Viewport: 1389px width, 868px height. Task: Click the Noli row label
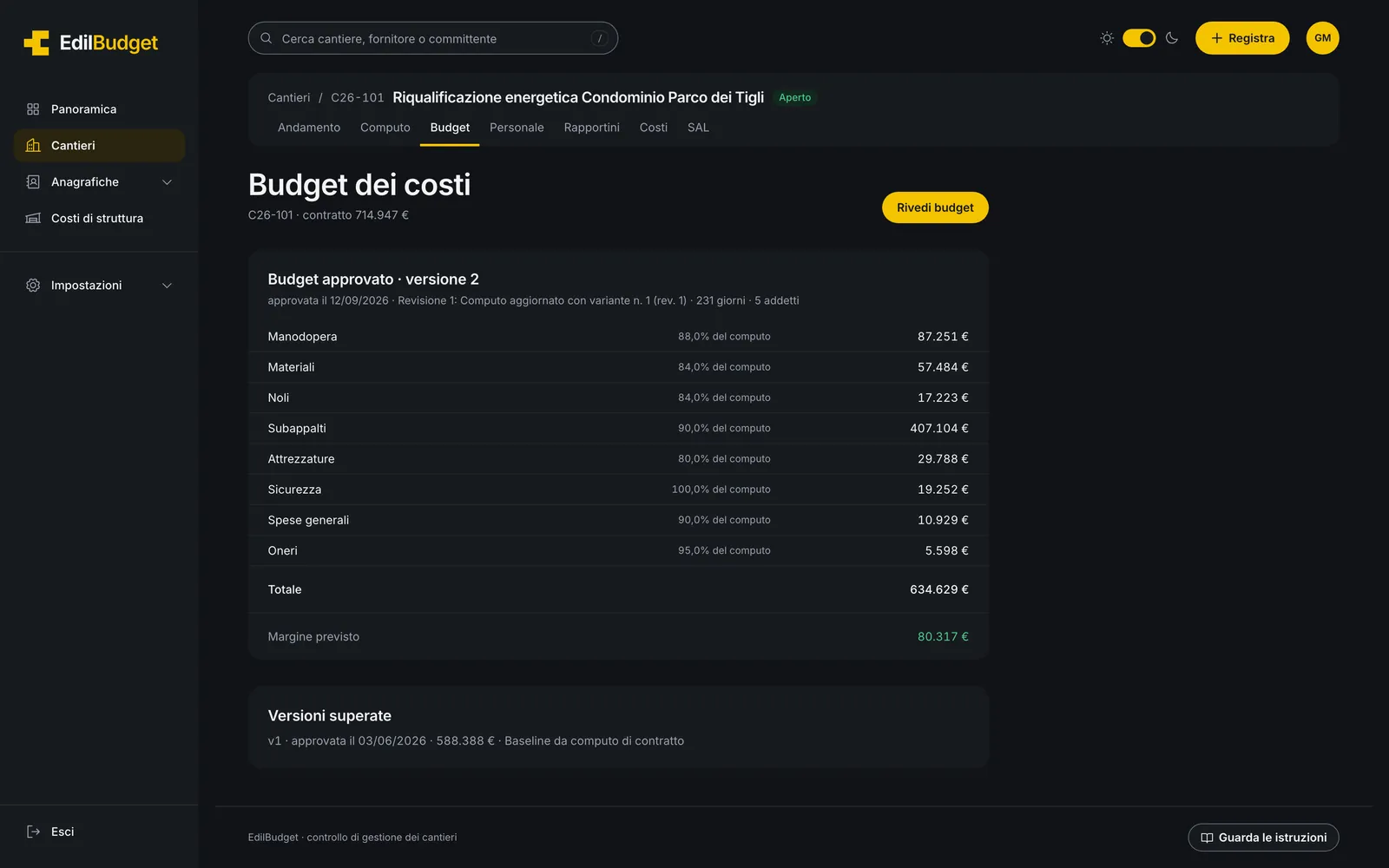point(279,398)
